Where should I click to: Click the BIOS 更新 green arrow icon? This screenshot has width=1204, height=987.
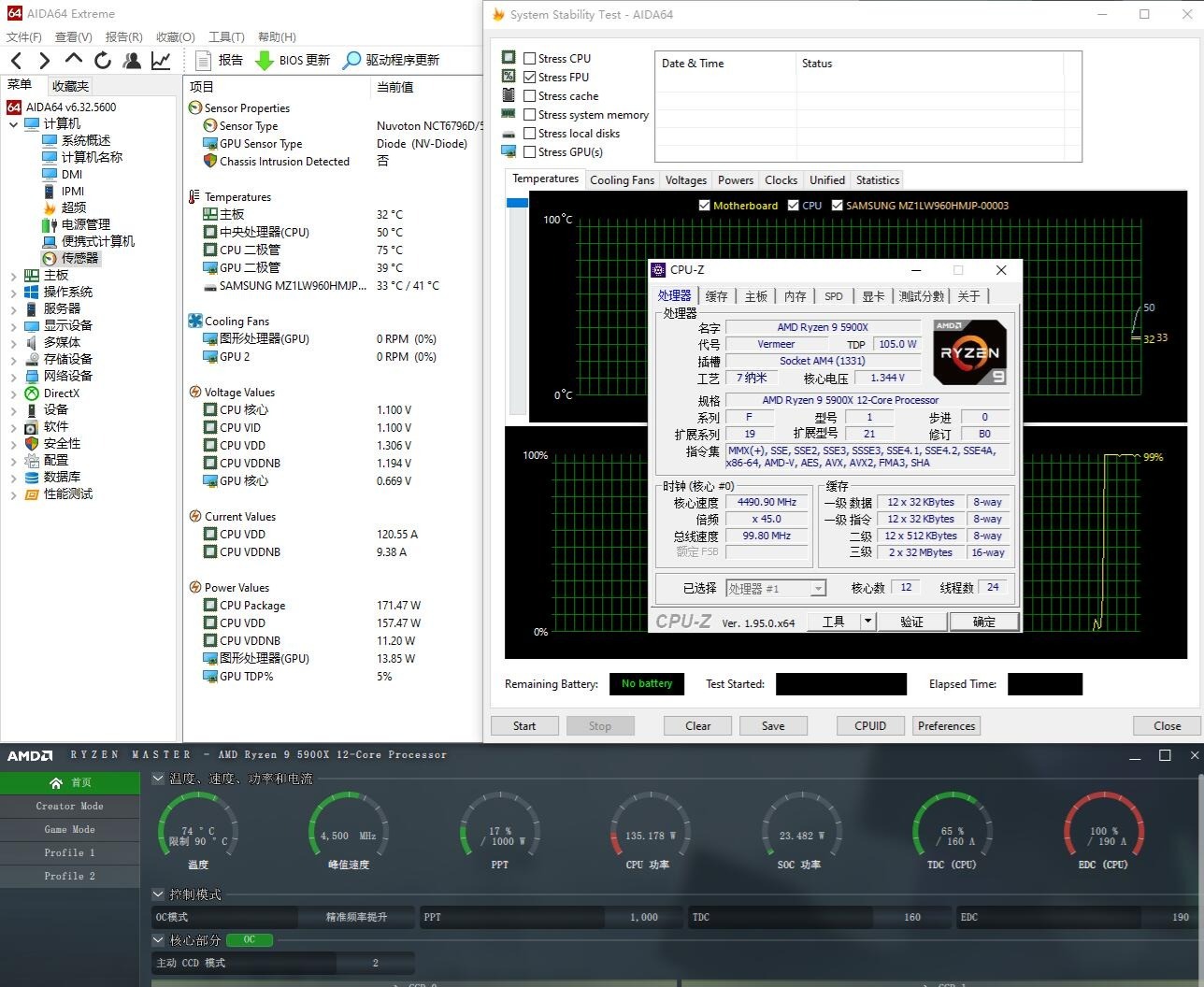tap(265, 61)
